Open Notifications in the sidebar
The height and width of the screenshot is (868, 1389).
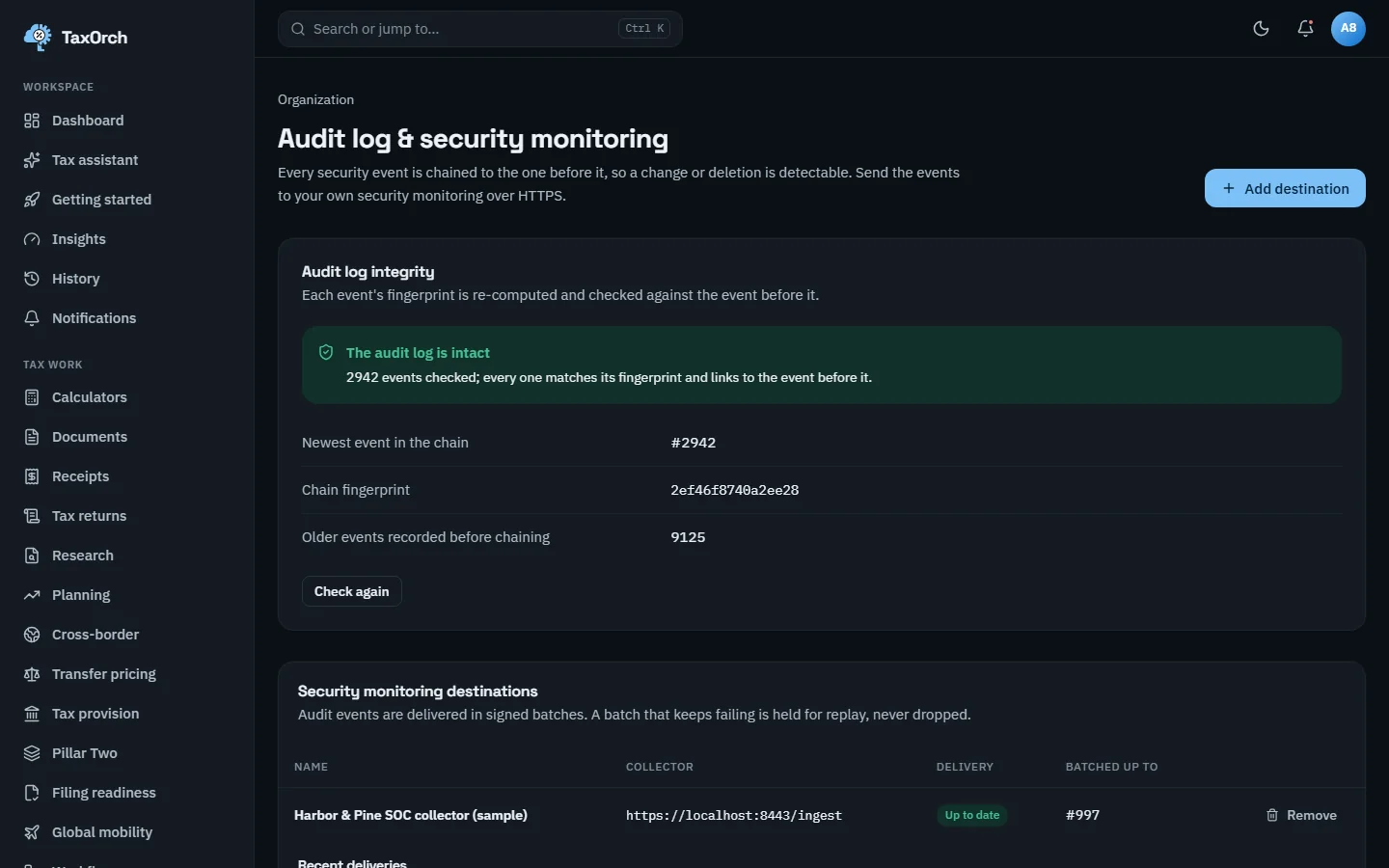127,318
